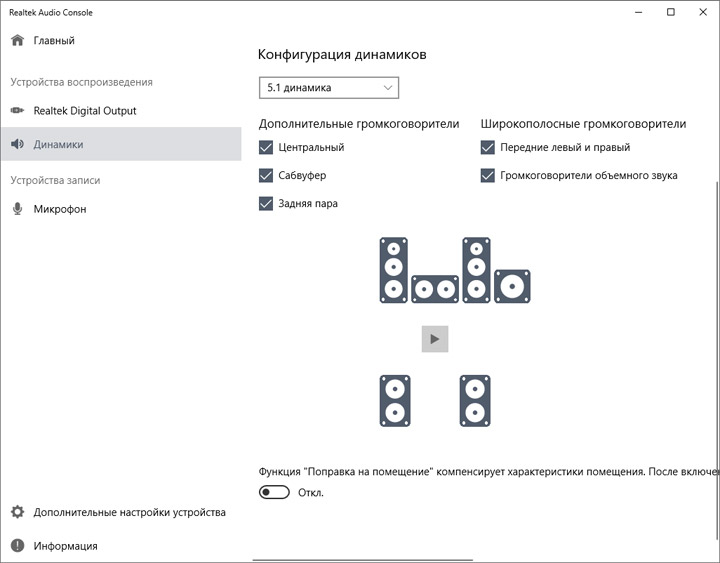Click the center speaker icon
The image size is (720, 563).
[x=434, y=289]
